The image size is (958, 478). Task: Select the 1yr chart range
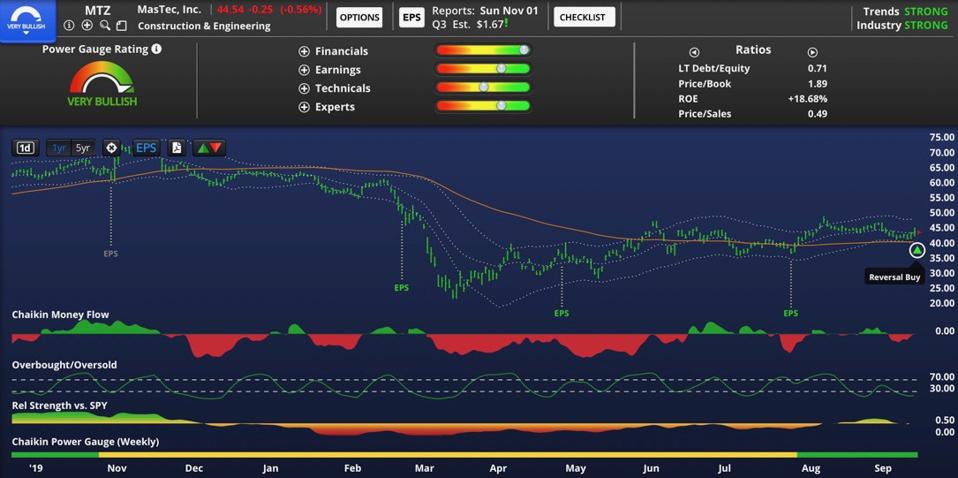coord(59,148)
